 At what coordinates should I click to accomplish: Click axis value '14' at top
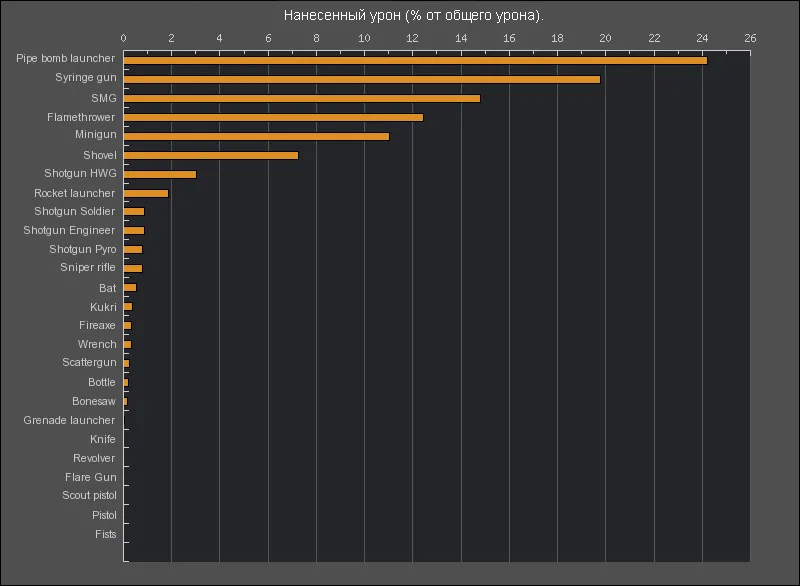(x=461, y=38)
